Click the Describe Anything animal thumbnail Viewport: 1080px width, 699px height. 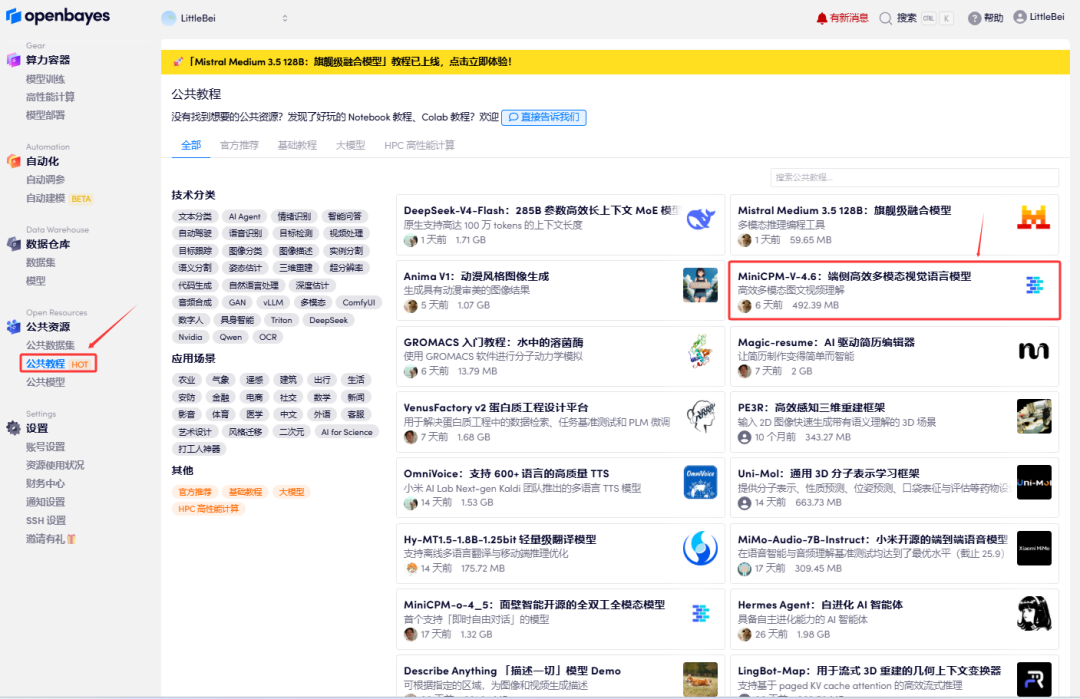[x=700, y=679]
